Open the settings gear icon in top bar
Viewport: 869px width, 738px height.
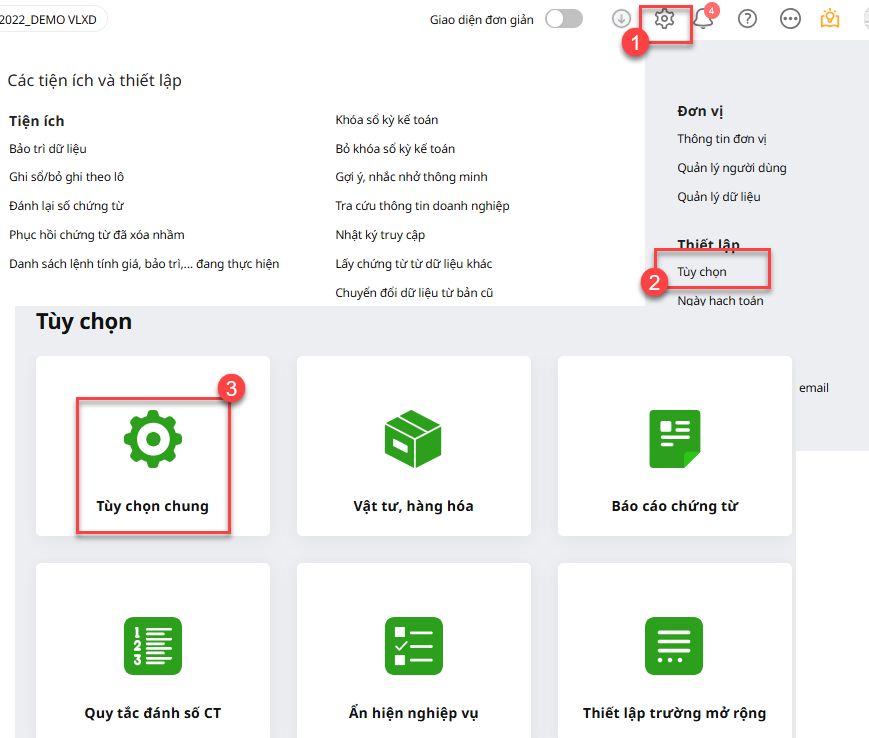point(665,19)
